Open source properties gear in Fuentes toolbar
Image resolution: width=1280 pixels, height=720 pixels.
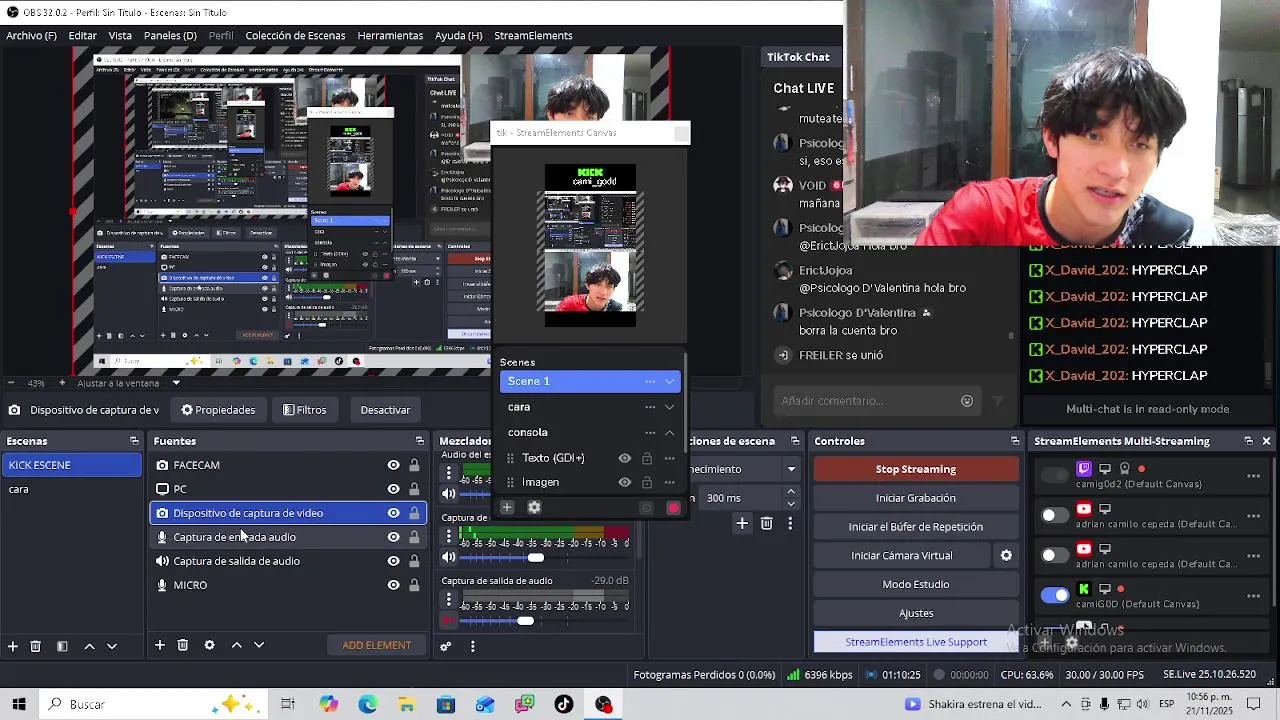point(209,645)
